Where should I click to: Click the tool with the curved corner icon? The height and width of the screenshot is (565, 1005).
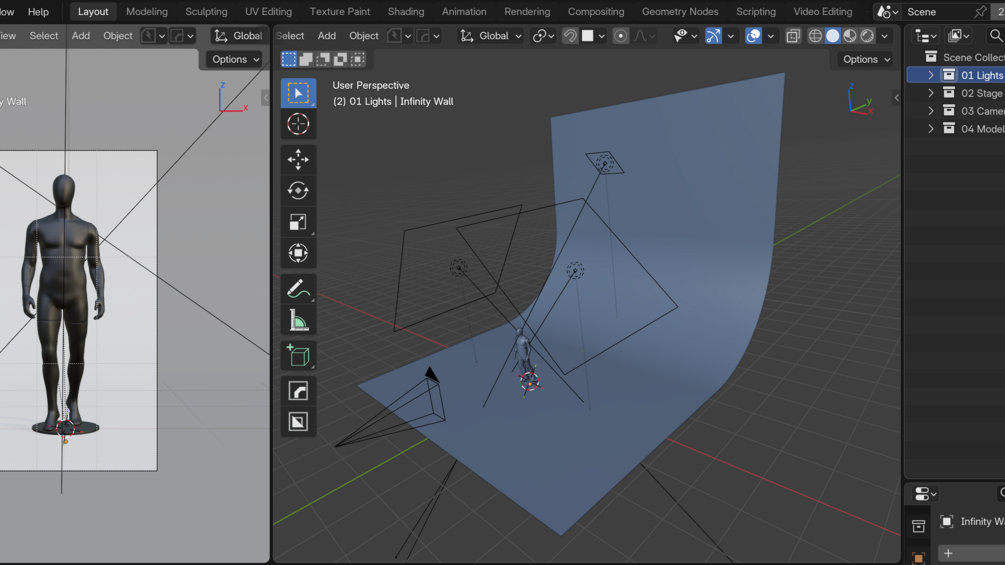pos(298,391)
